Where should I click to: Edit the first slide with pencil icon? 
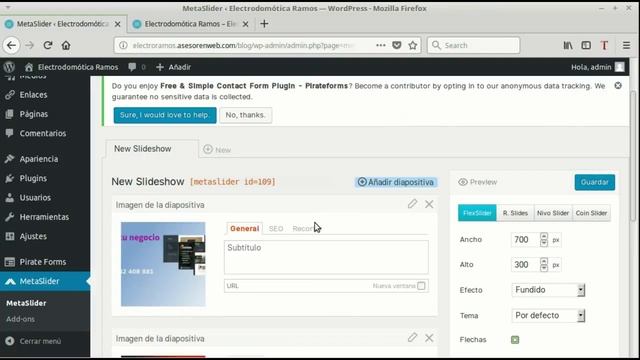pos(412,204)
